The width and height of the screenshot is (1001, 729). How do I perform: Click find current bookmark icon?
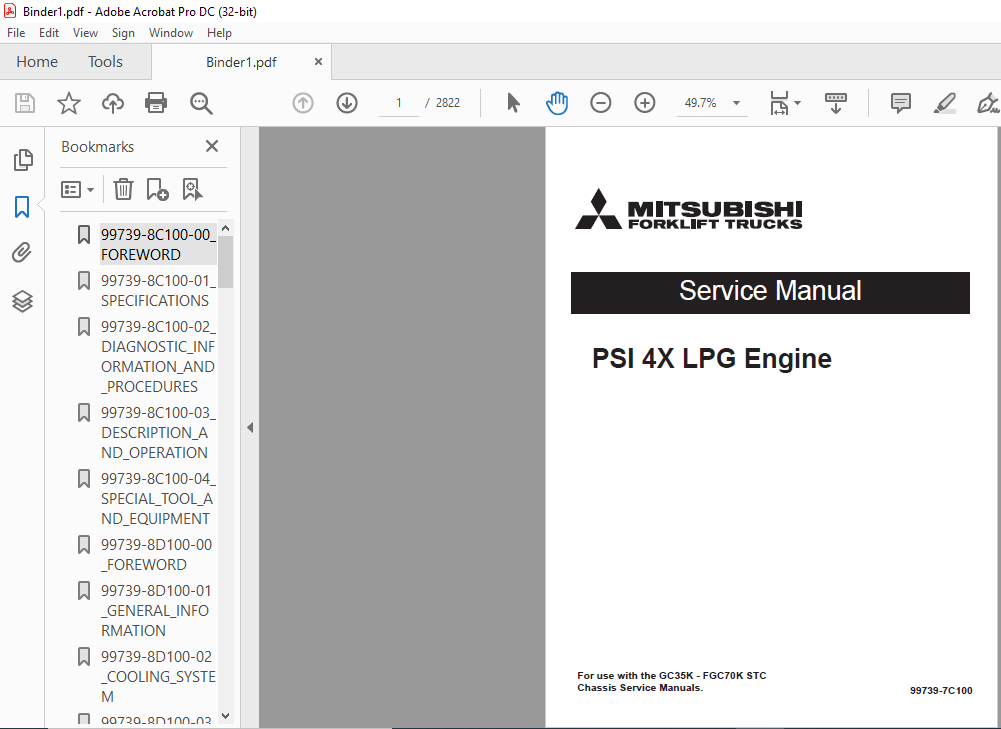(192, 189)
